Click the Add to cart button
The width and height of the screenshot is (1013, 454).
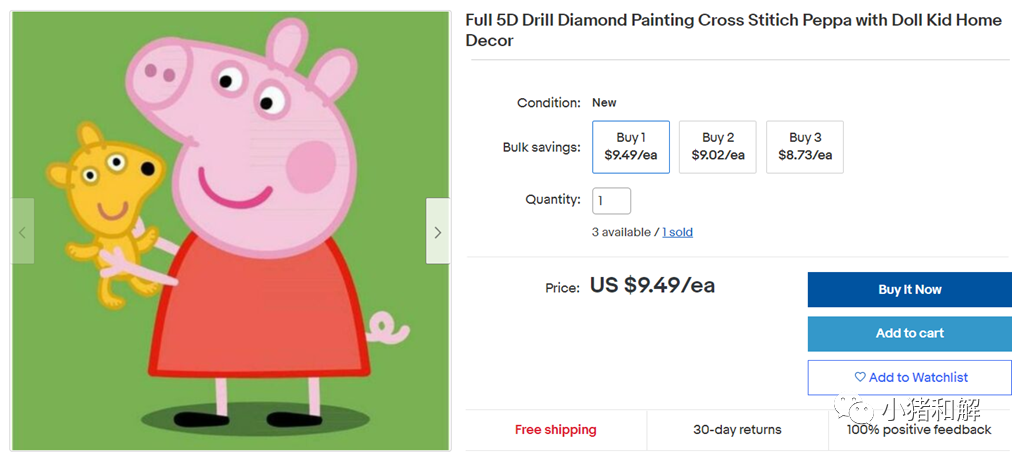click(909, 333)
